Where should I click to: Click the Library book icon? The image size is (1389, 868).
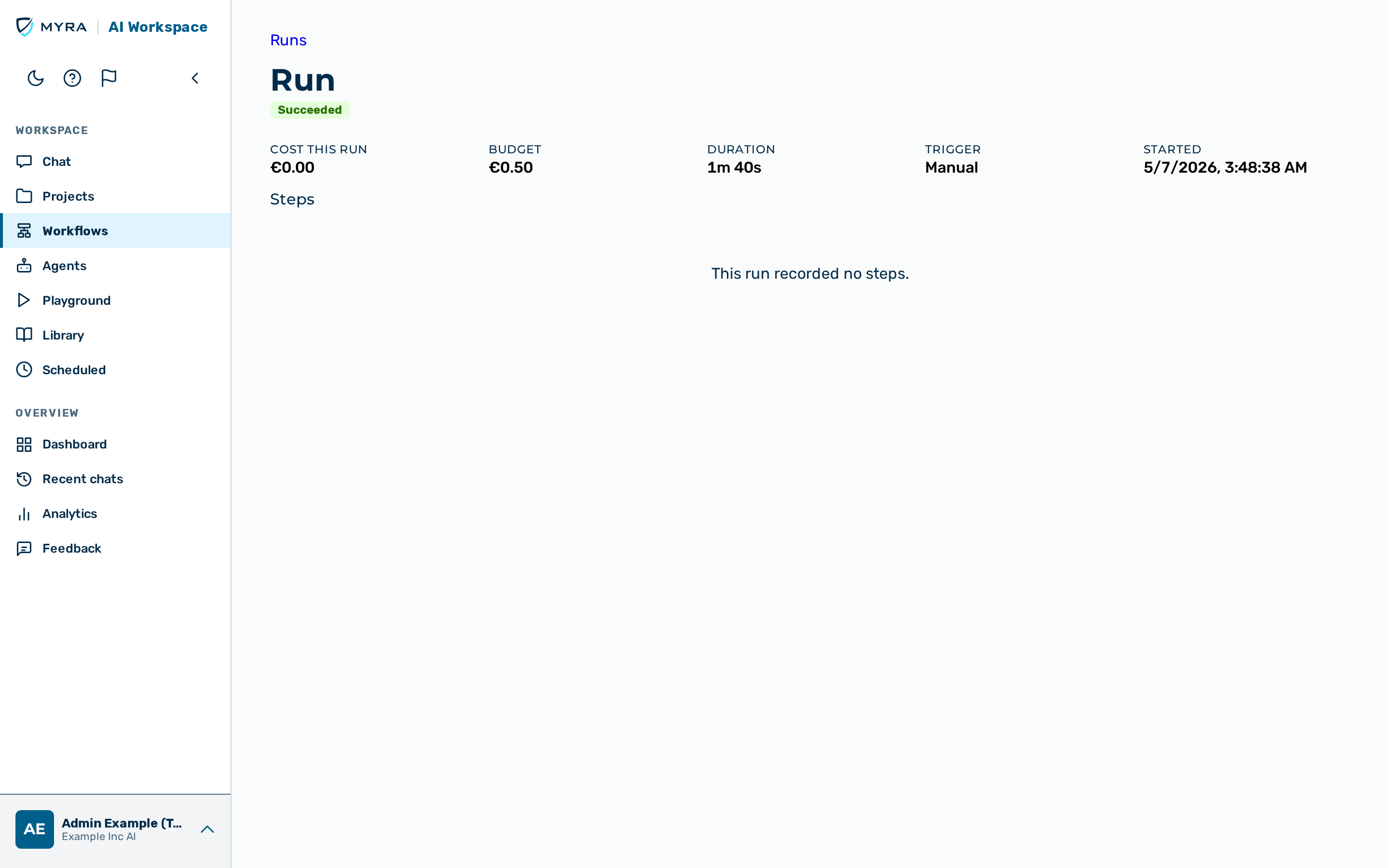[x=24, y=335]
